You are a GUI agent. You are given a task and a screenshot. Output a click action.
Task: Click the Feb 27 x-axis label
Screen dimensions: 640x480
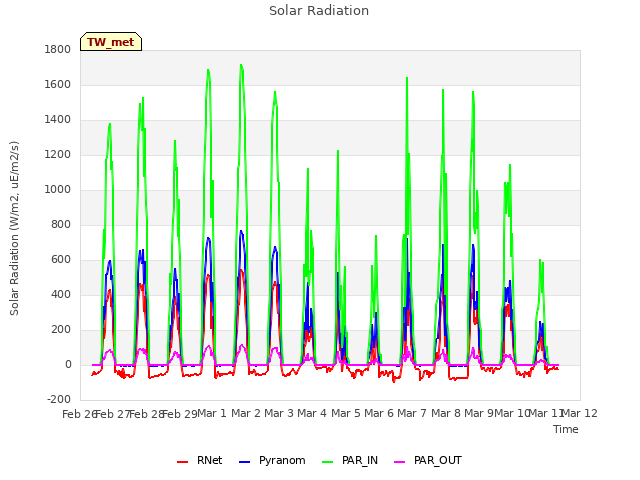[x=112, y=414]
